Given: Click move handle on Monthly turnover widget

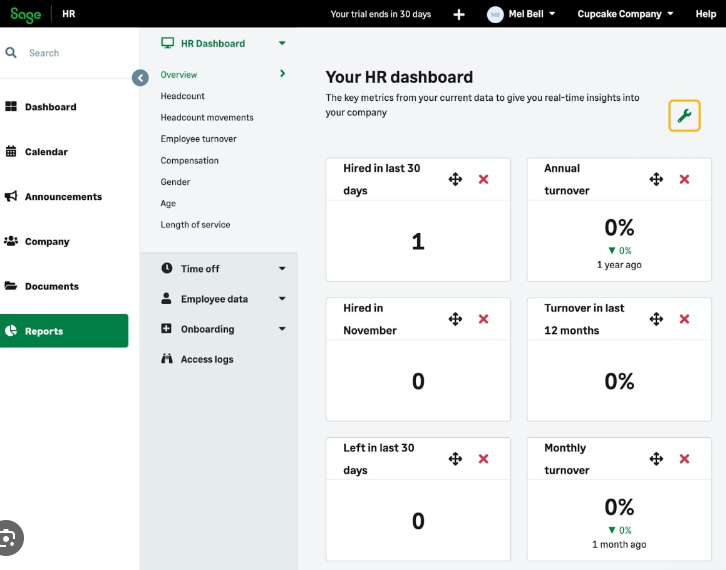Looking at the screenshot, I should tap(656, 459).
